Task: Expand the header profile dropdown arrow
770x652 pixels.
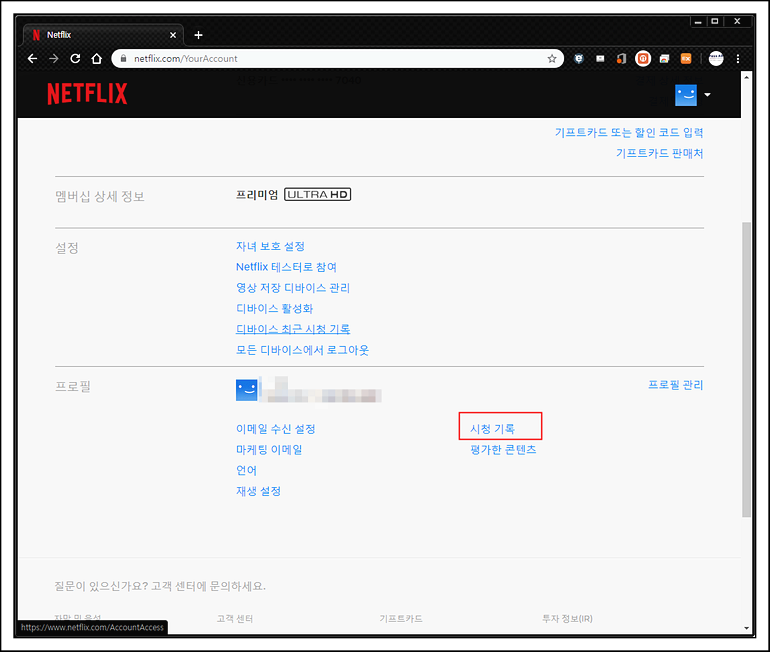Action: click(708, 94)
